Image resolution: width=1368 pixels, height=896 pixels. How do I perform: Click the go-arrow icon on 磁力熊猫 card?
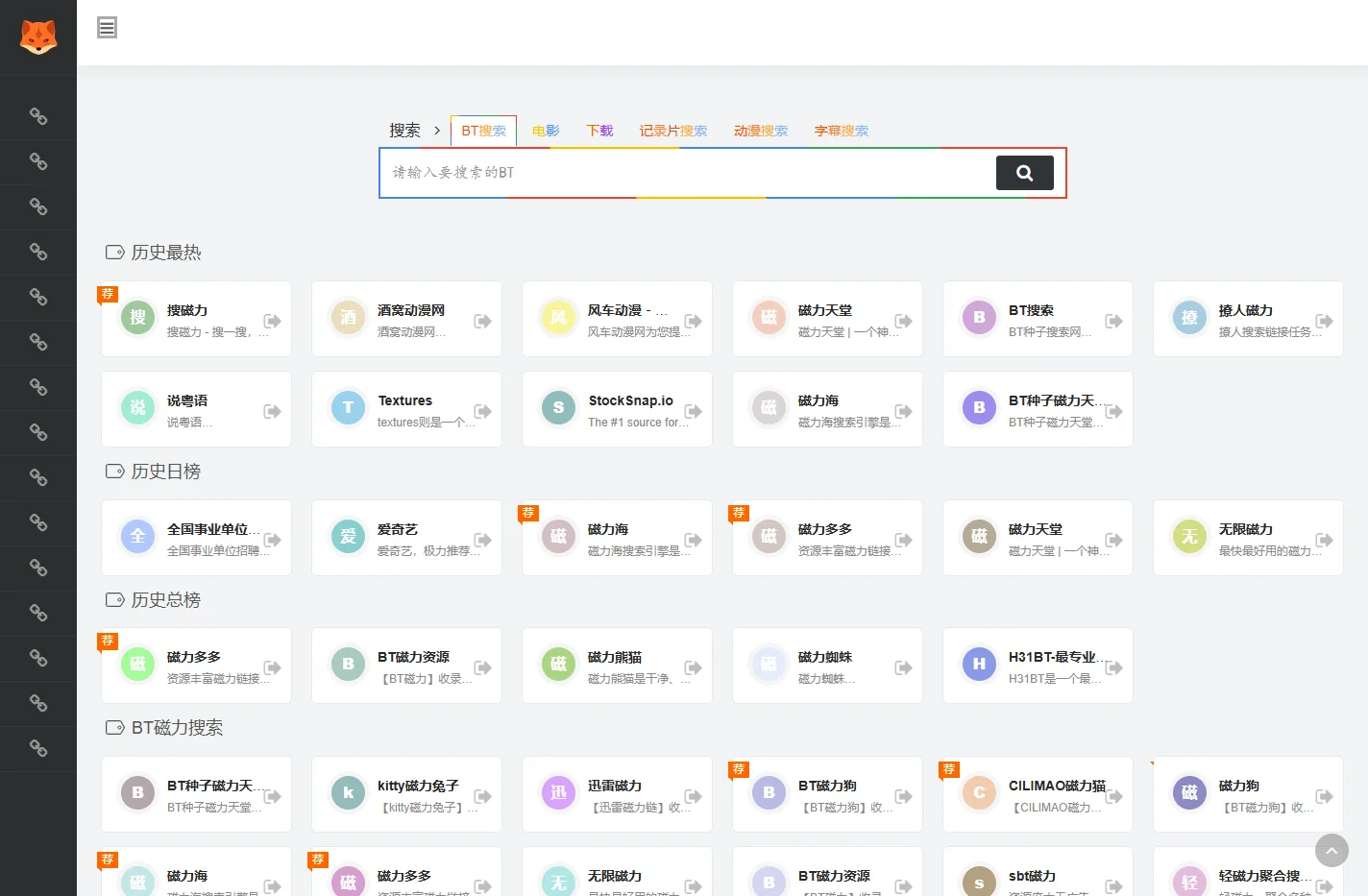coord(694,667)
